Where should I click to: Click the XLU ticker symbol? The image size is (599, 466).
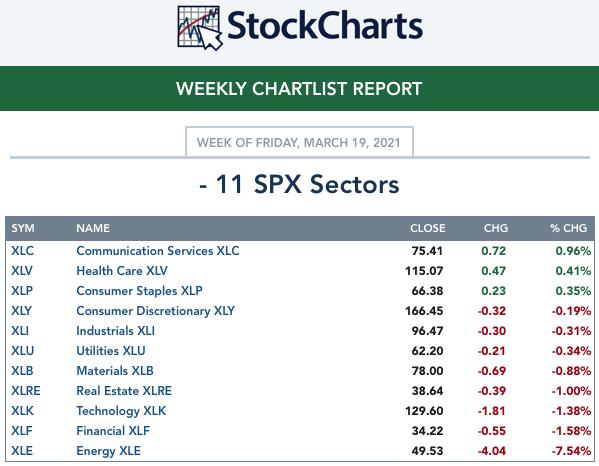pyautogui.click(x=23, y=351)
